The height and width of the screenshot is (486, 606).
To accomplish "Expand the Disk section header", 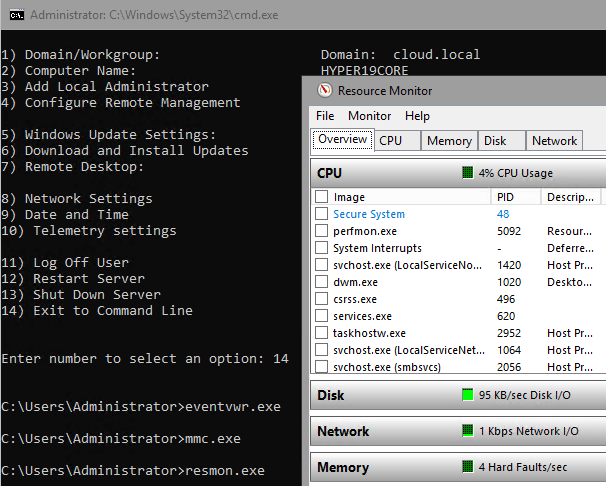I will pyautogui.click(x=458, y=395).
